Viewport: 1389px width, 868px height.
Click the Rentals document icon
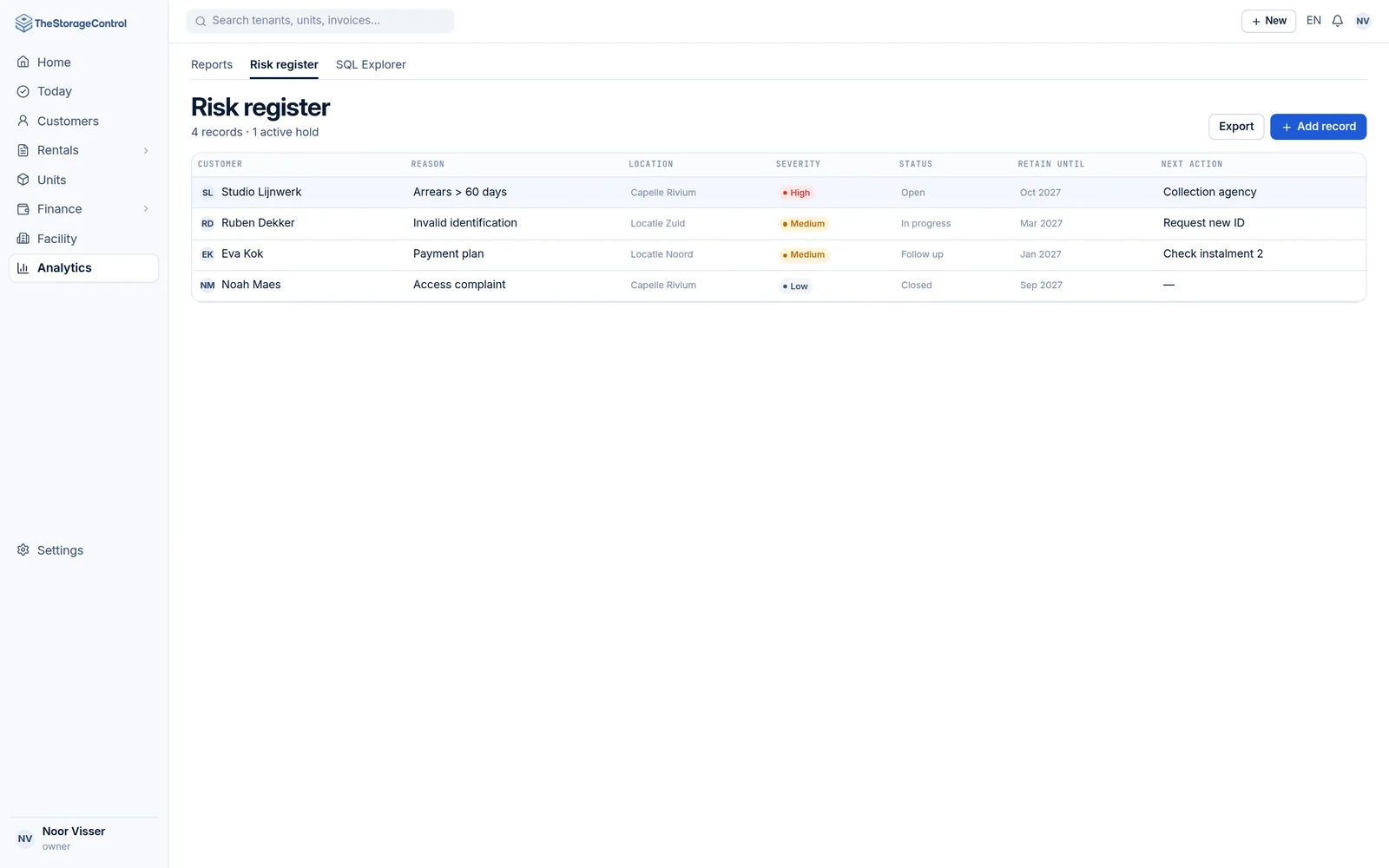(x=23, y=150)
